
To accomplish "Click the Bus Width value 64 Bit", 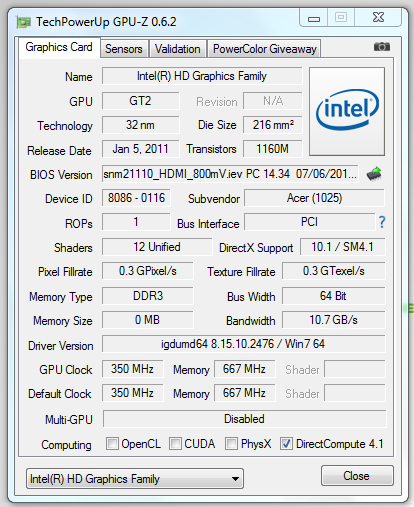I will 334,296.
